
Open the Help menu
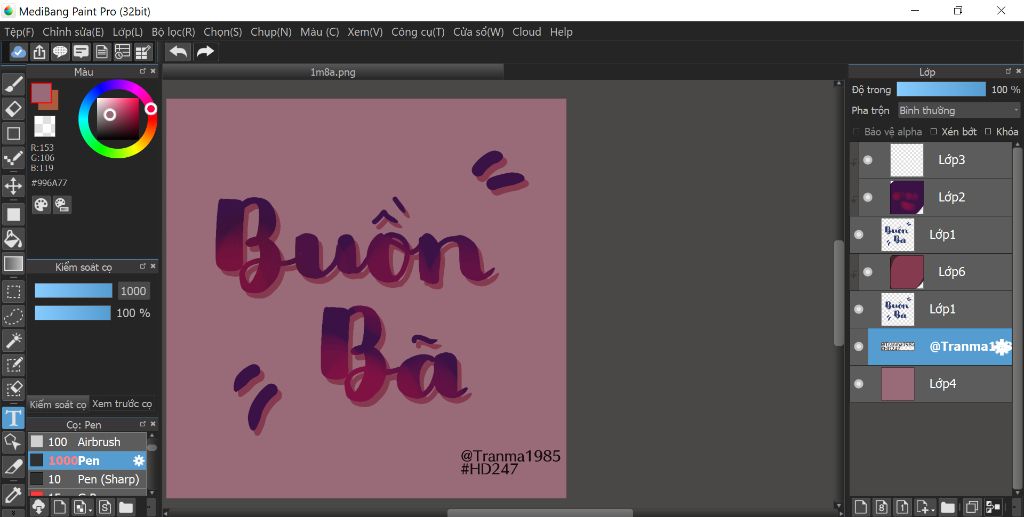pos(561,32)
